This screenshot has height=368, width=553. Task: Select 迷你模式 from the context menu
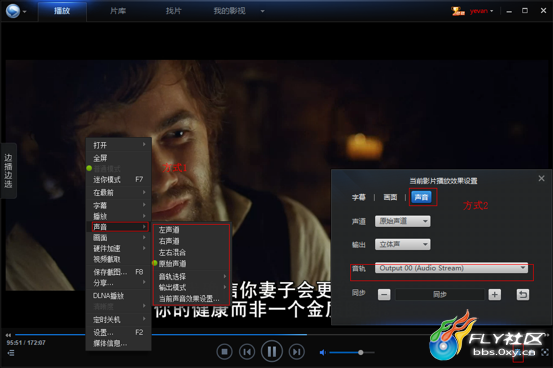119,180
